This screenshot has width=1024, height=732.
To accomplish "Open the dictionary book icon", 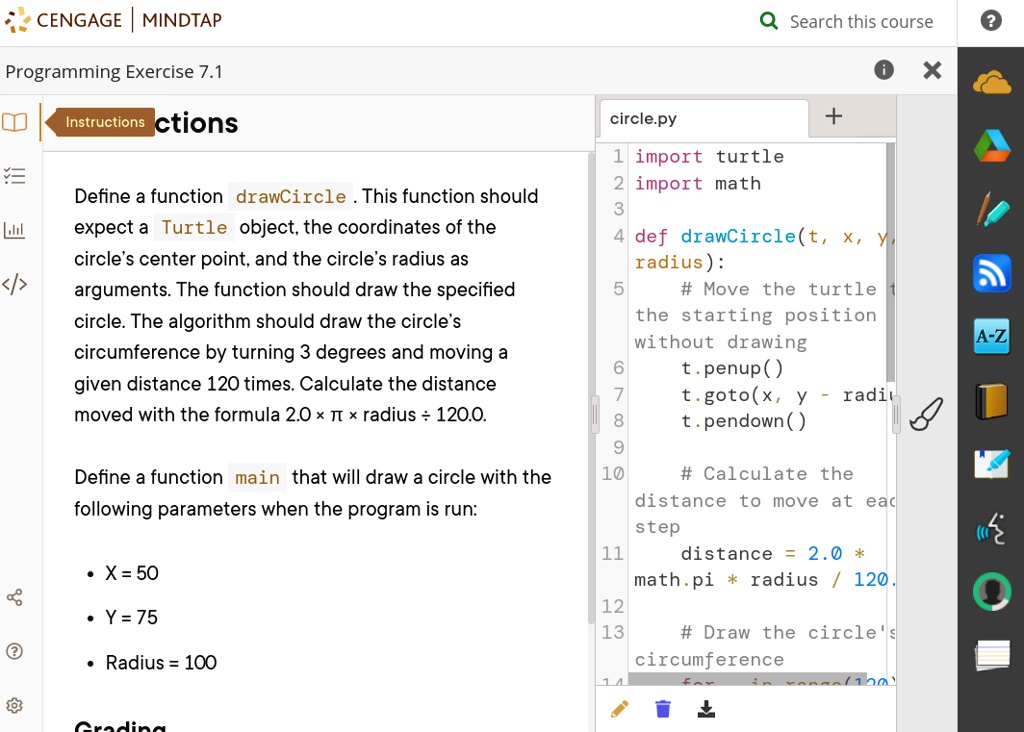I will point(991,400).
